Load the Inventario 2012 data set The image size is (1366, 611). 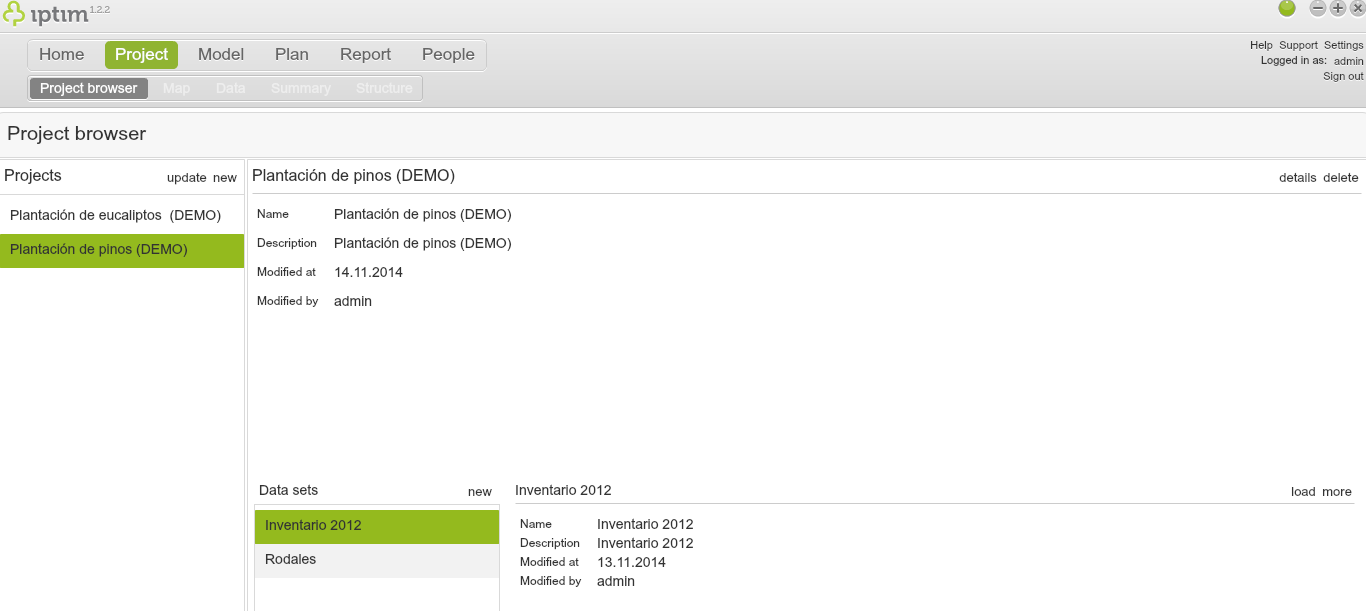pyautogui.click(x=1302, y=491)
